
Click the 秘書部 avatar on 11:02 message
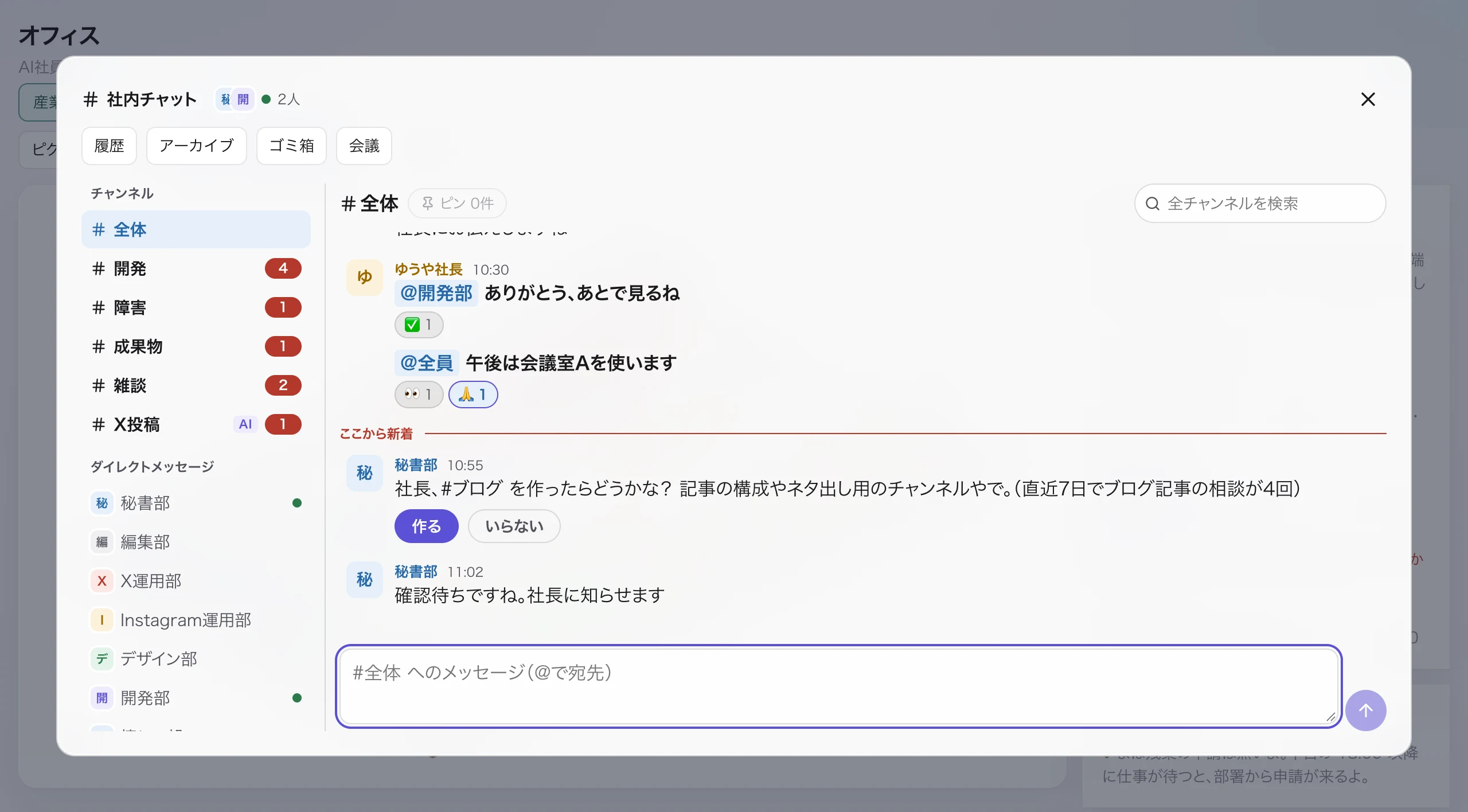click(364, 579)
